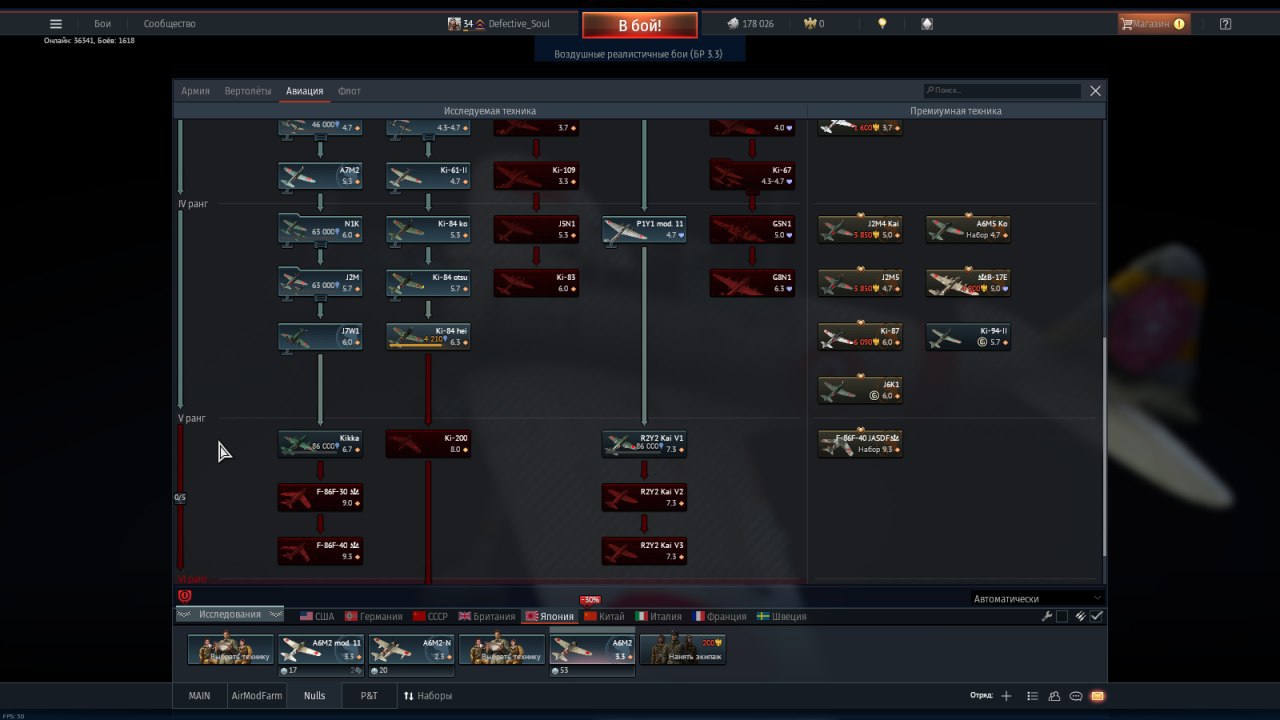Click the В бой! battle button
The image size is (1280, 720).
click(640, 25)
